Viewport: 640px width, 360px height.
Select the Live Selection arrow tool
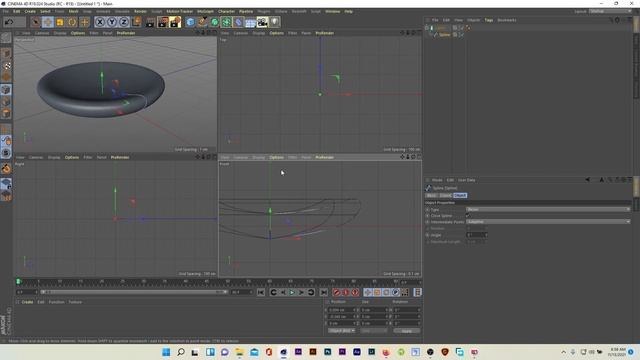point(36,22)
